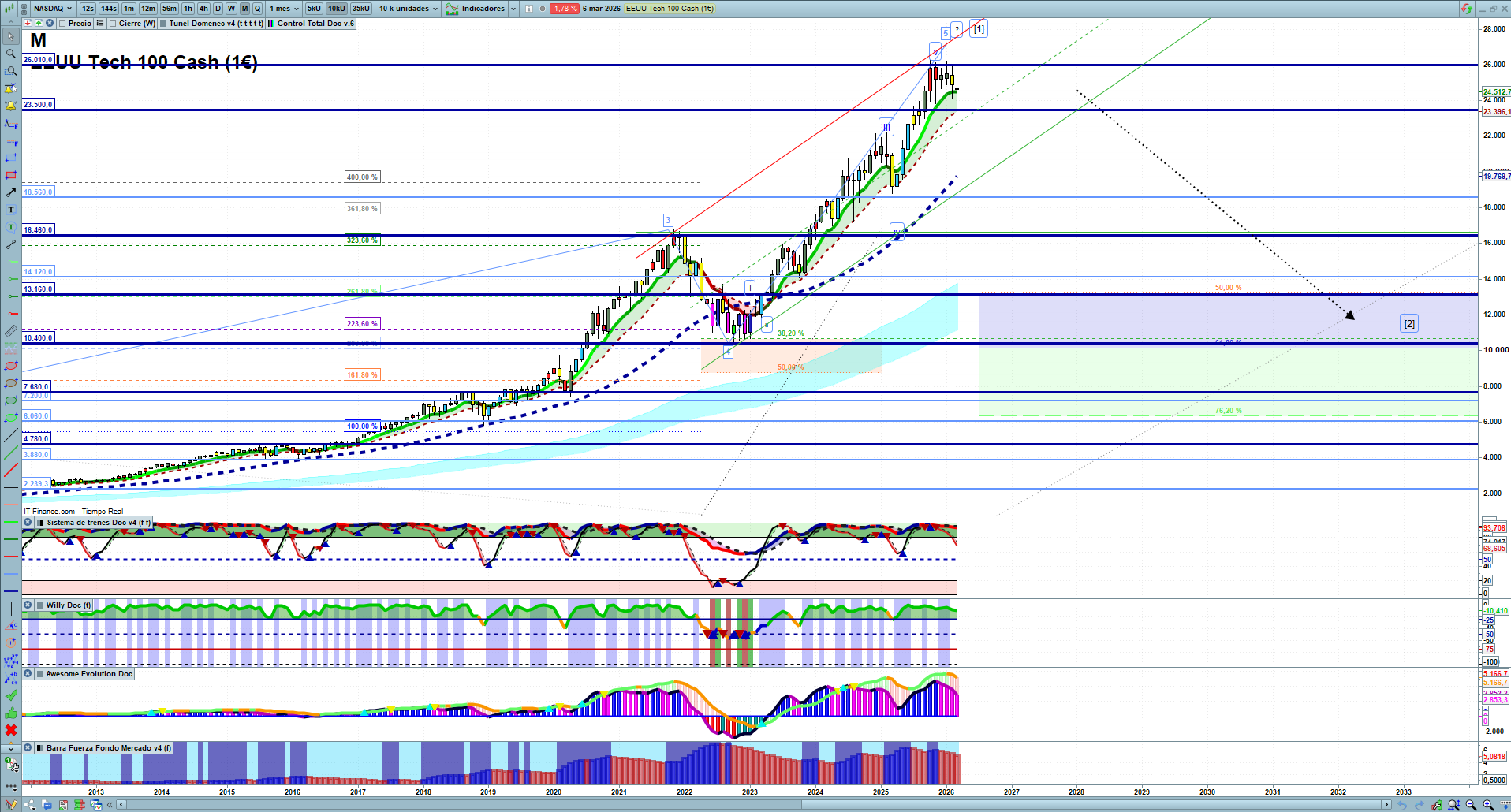
Task: Toggle the Precio checkbox
Action: tap(62, 24)
